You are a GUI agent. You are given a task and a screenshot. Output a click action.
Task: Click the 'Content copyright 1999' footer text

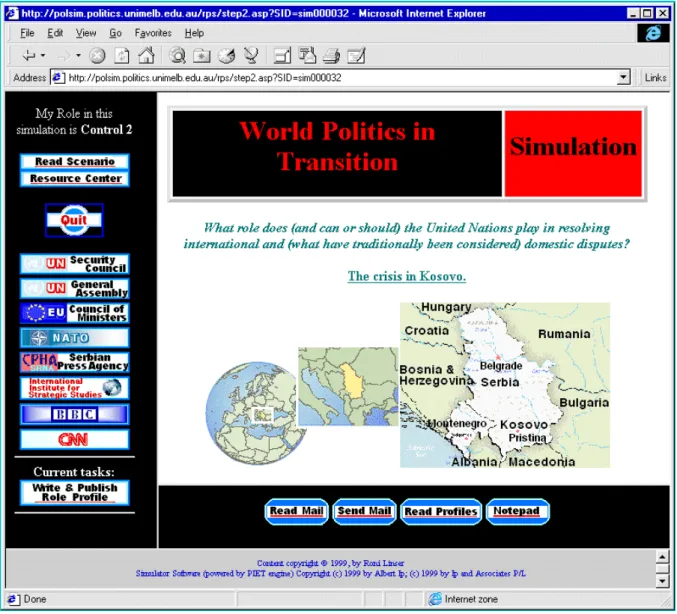coord(330,563)
